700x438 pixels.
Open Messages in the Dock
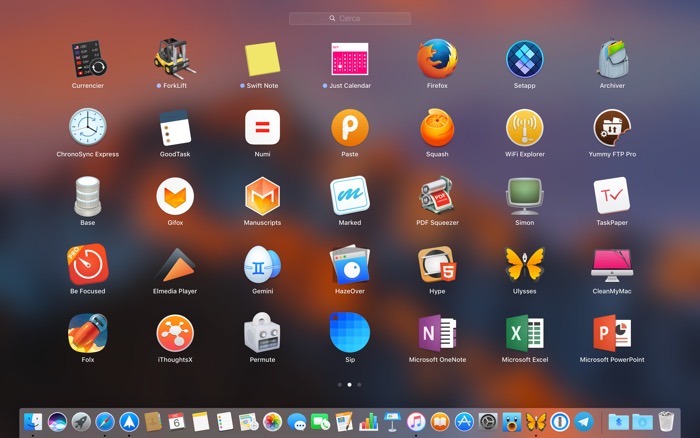[x=296, y=421]
